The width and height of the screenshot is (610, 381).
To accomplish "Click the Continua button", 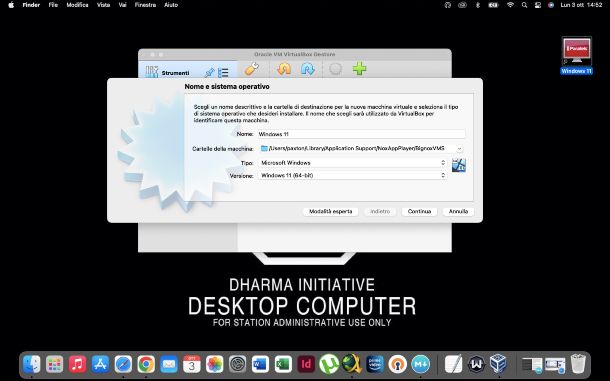I will pyautogui.click(x=419, y=211).
